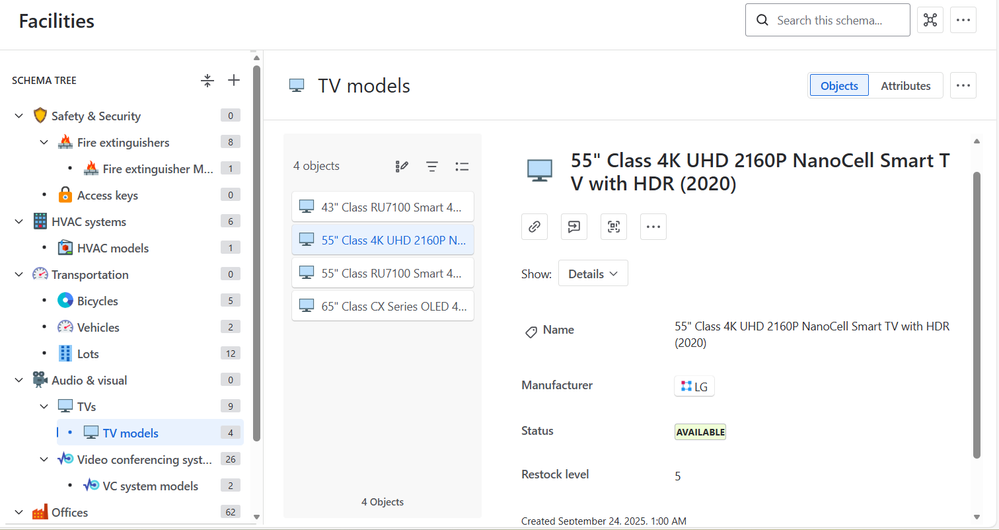999x530 pixels.
Task: Click the AVAILABLE status badge
Action: (x=700, y=432)
